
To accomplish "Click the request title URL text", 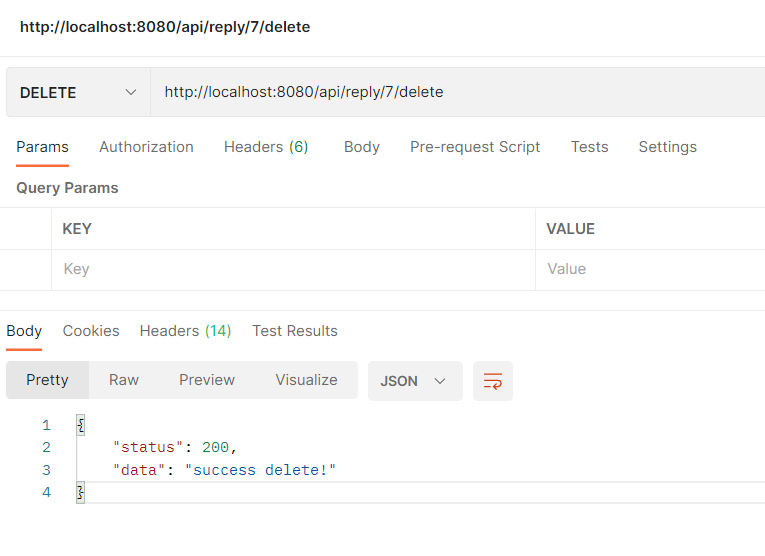I will click(165, 27).
